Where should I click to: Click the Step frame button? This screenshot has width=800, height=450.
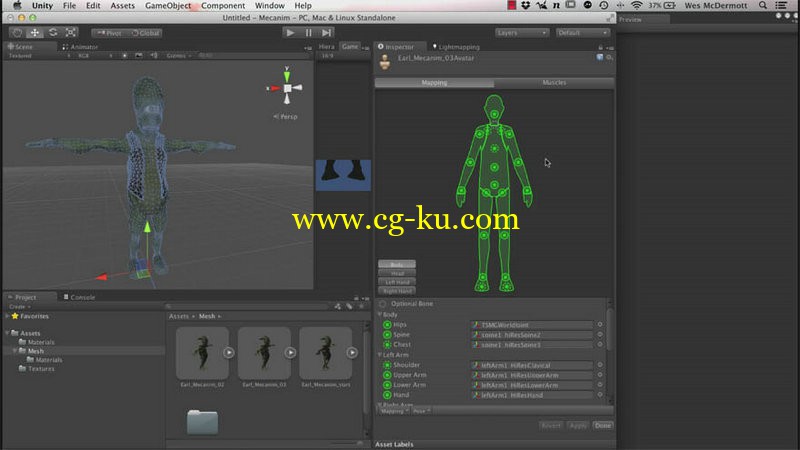coord(326,33)
